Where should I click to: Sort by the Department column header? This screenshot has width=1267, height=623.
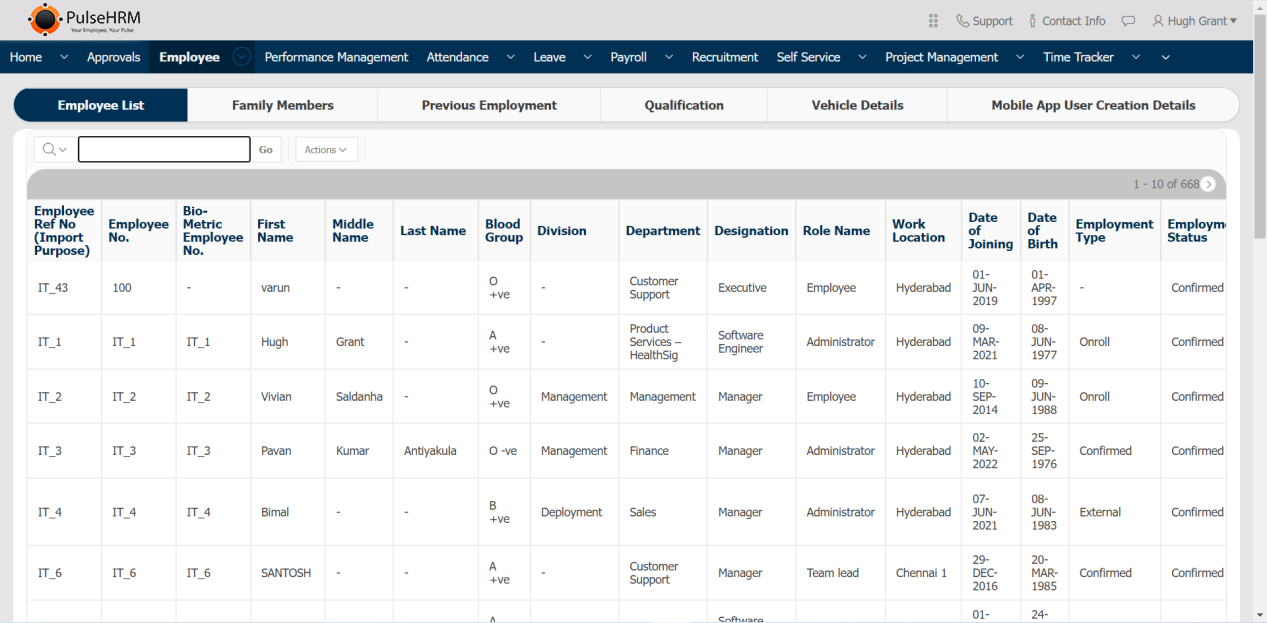662,231
